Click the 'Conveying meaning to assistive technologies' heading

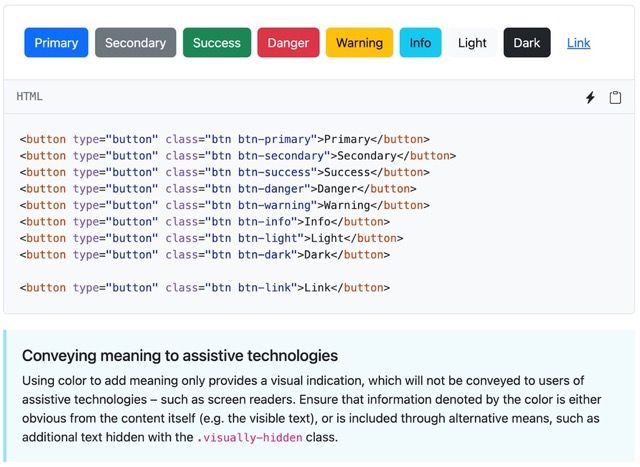180,356
